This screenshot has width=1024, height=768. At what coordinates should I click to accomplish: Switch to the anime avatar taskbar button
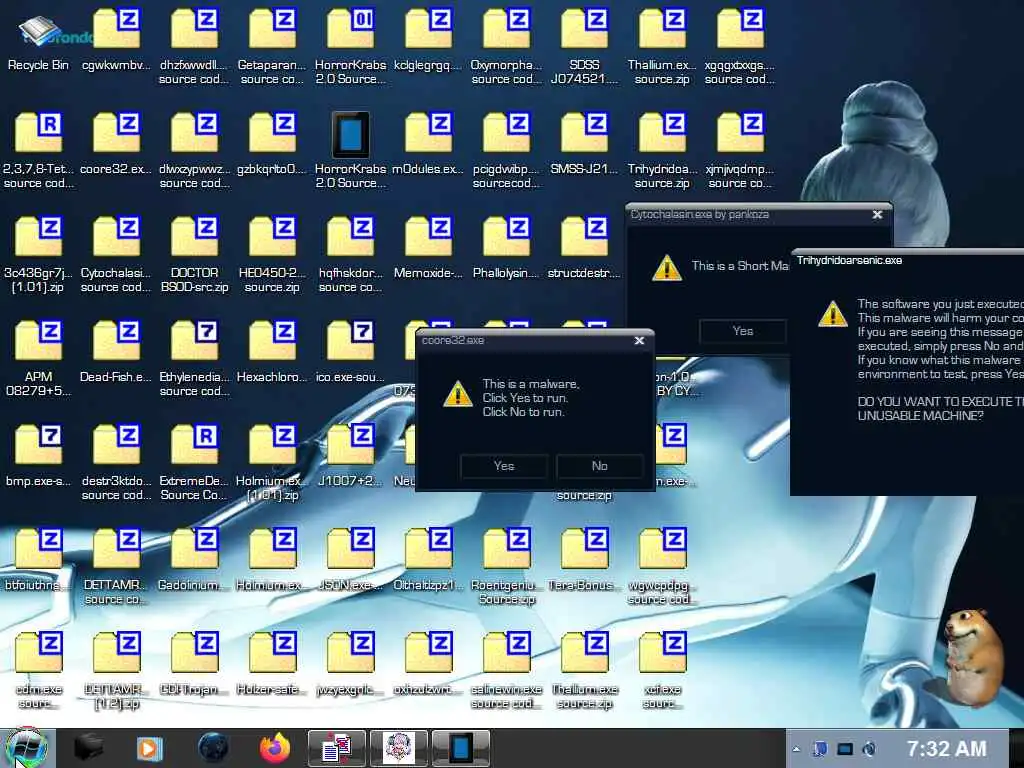pos(398,748)
